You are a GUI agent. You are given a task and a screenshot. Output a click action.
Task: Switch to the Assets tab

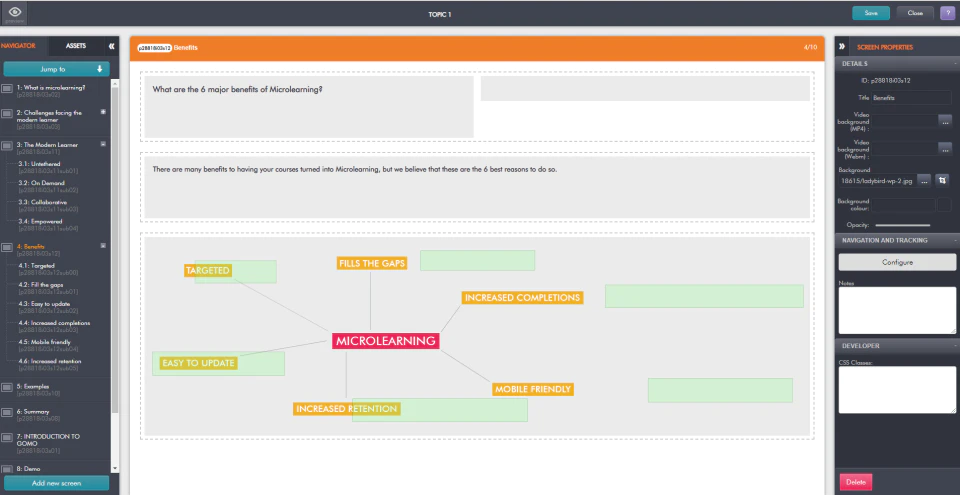pyautogui.click(x=76, y=46)
